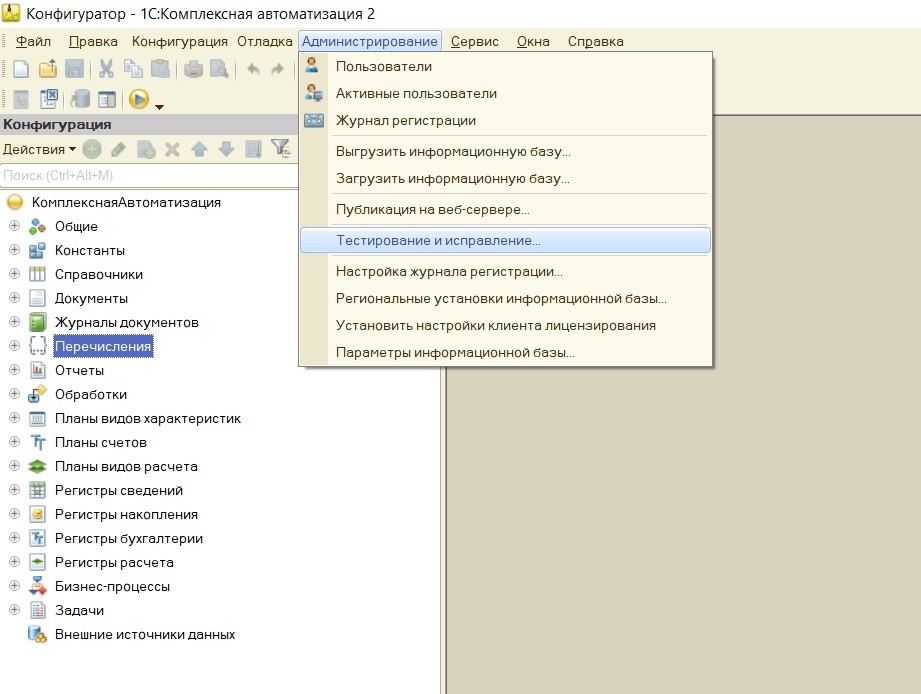The width and height of the screenshot is (921, 694).
Task: Click the Журнал регистрации icon in the menu
Action: click(314, 120)
